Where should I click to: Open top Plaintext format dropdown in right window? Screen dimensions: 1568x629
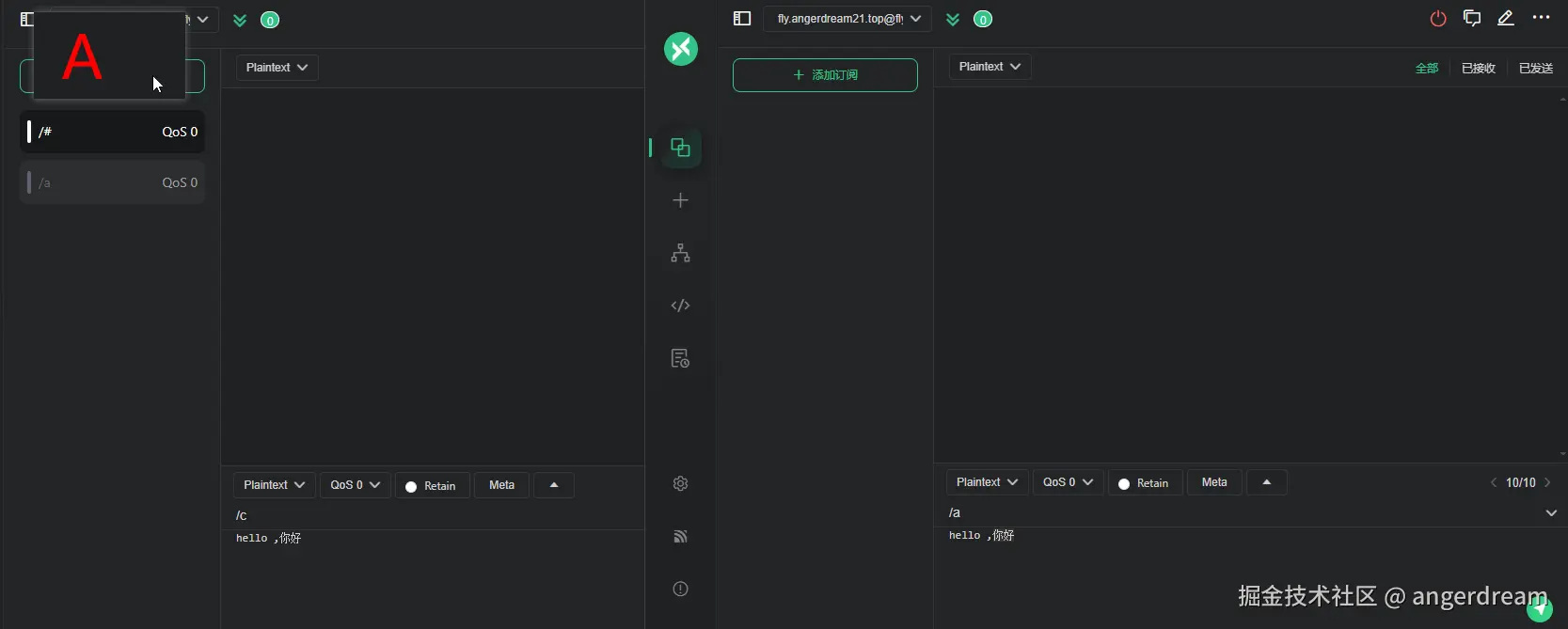990,67
